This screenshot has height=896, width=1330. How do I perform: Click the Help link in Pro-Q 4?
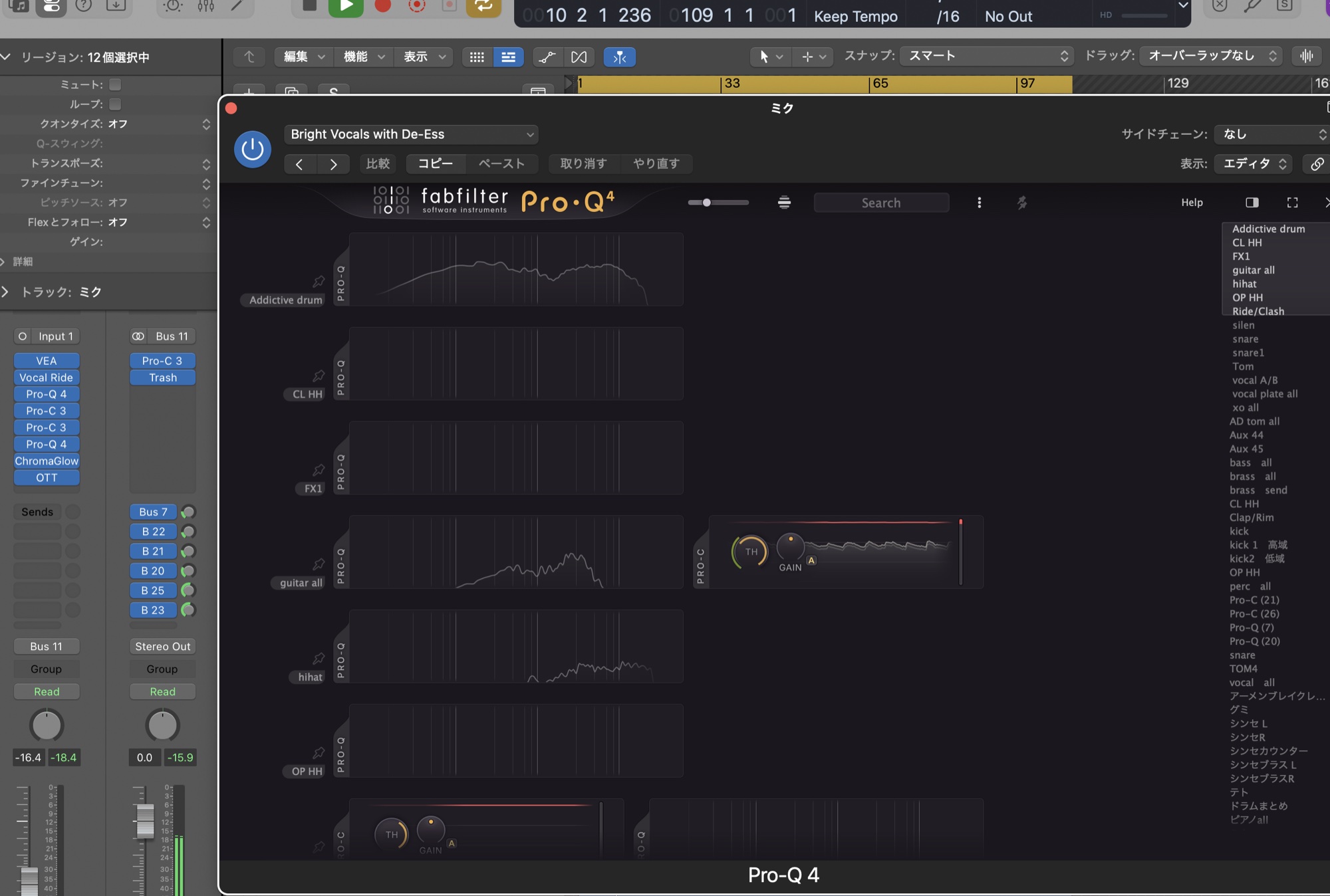tap(1192, 203)
